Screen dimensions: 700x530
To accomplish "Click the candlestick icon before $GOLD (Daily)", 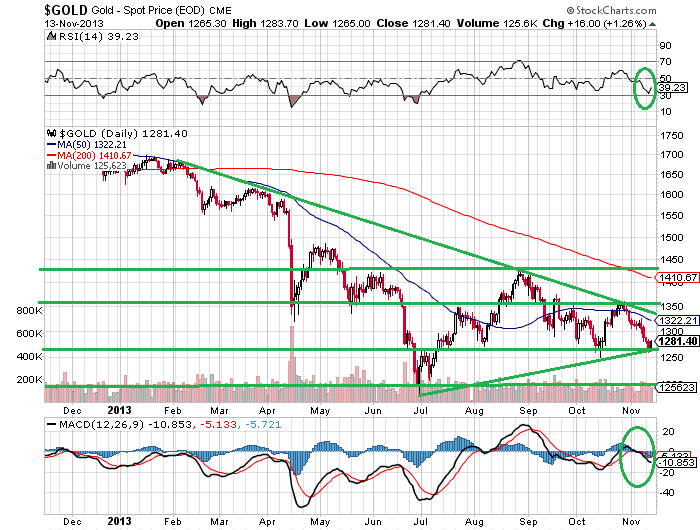I will [52, 133].
